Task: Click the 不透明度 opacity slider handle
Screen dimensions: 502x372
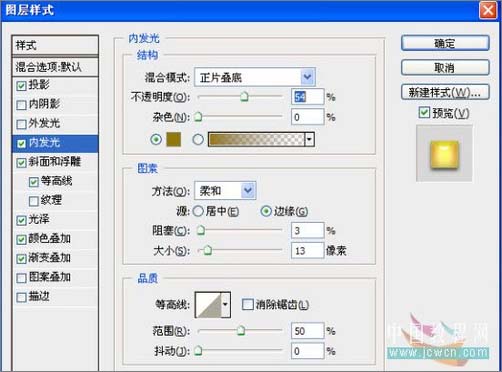Action: pos(245,97)
